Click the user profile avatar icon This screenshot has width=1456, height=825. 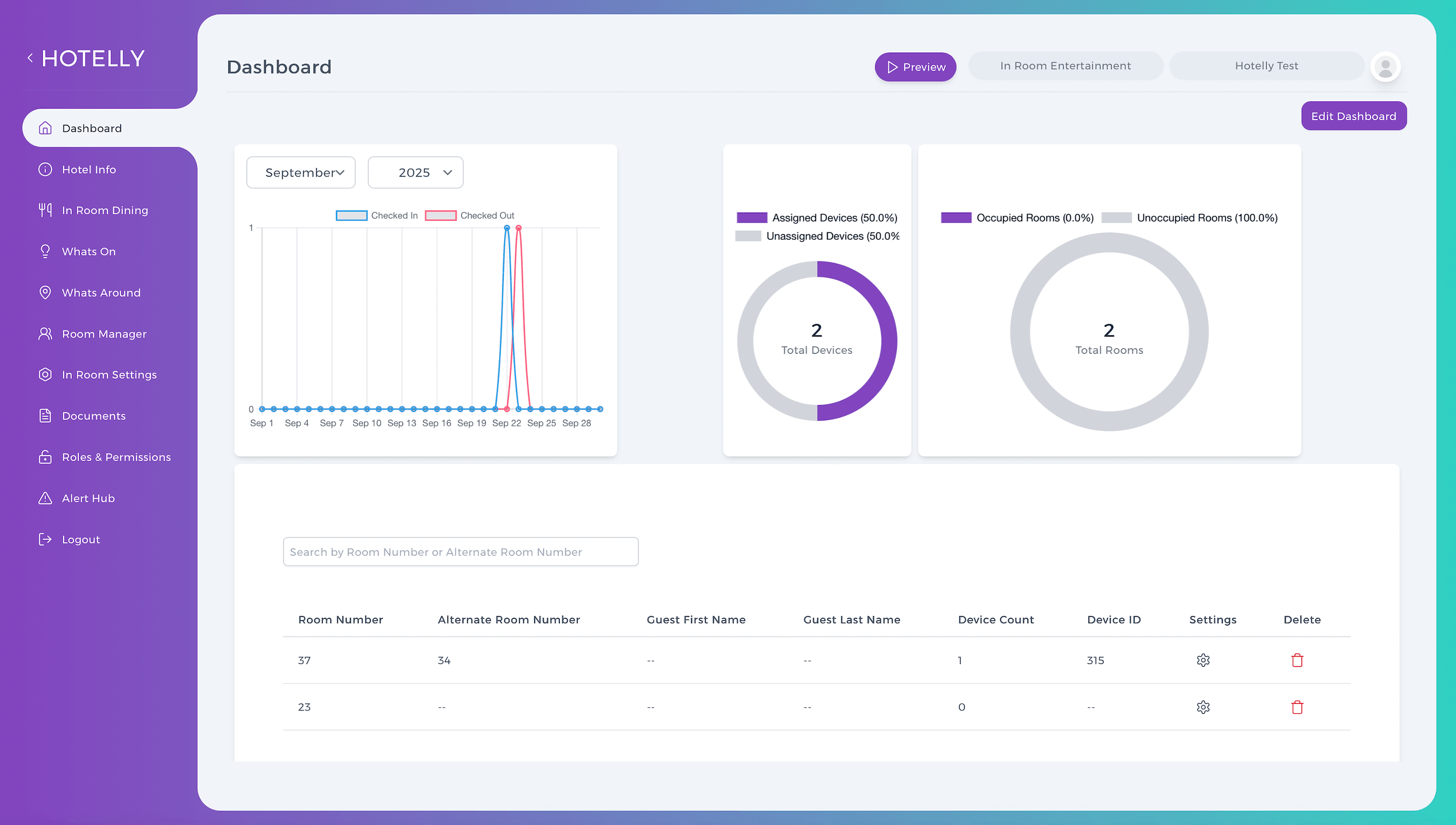tap(1385, 67)
